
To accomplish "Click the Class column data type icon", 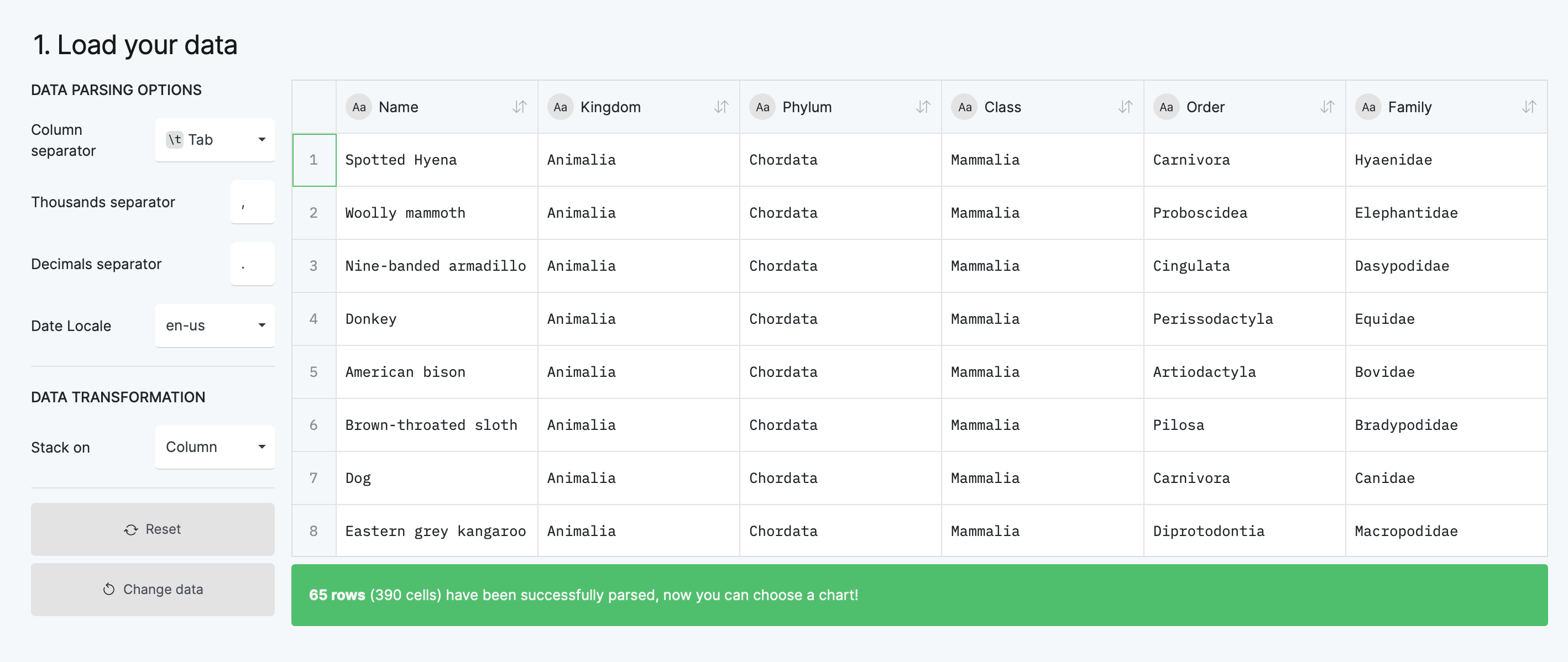I will click(x=964, y=107).
